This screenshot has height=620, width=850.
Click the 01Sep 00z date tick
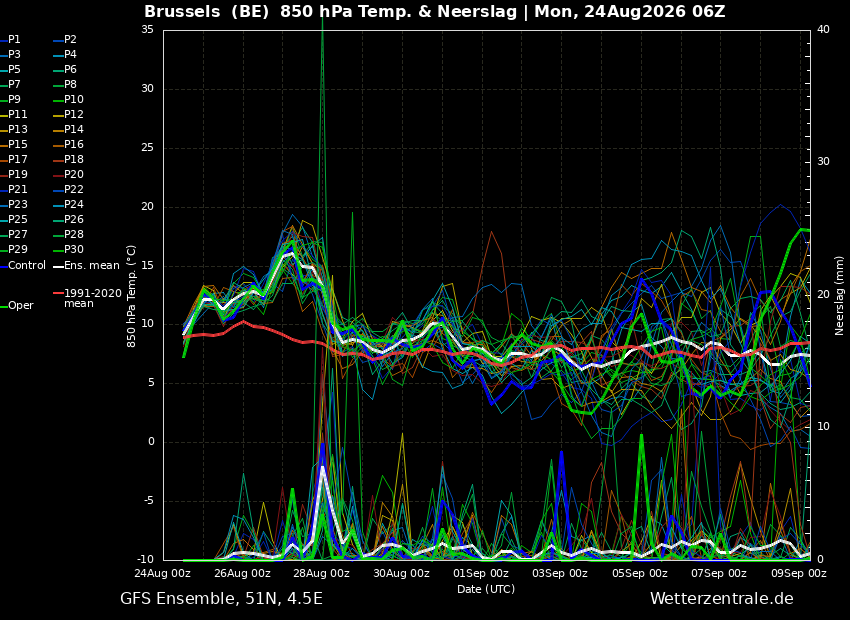pyautogui.click(x=481, y=573)
